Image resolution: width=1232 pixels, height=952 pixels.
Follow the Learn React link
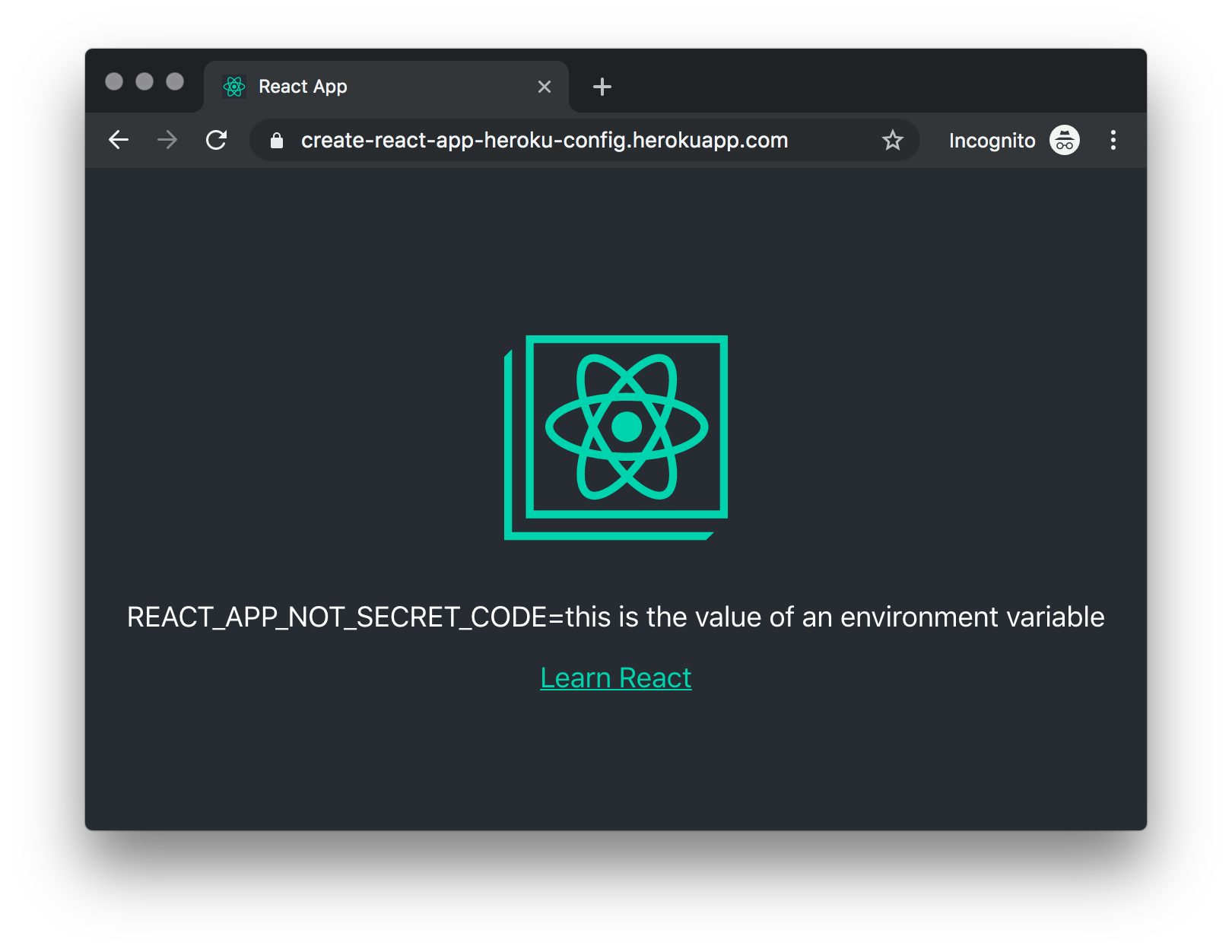pos(616,678)
